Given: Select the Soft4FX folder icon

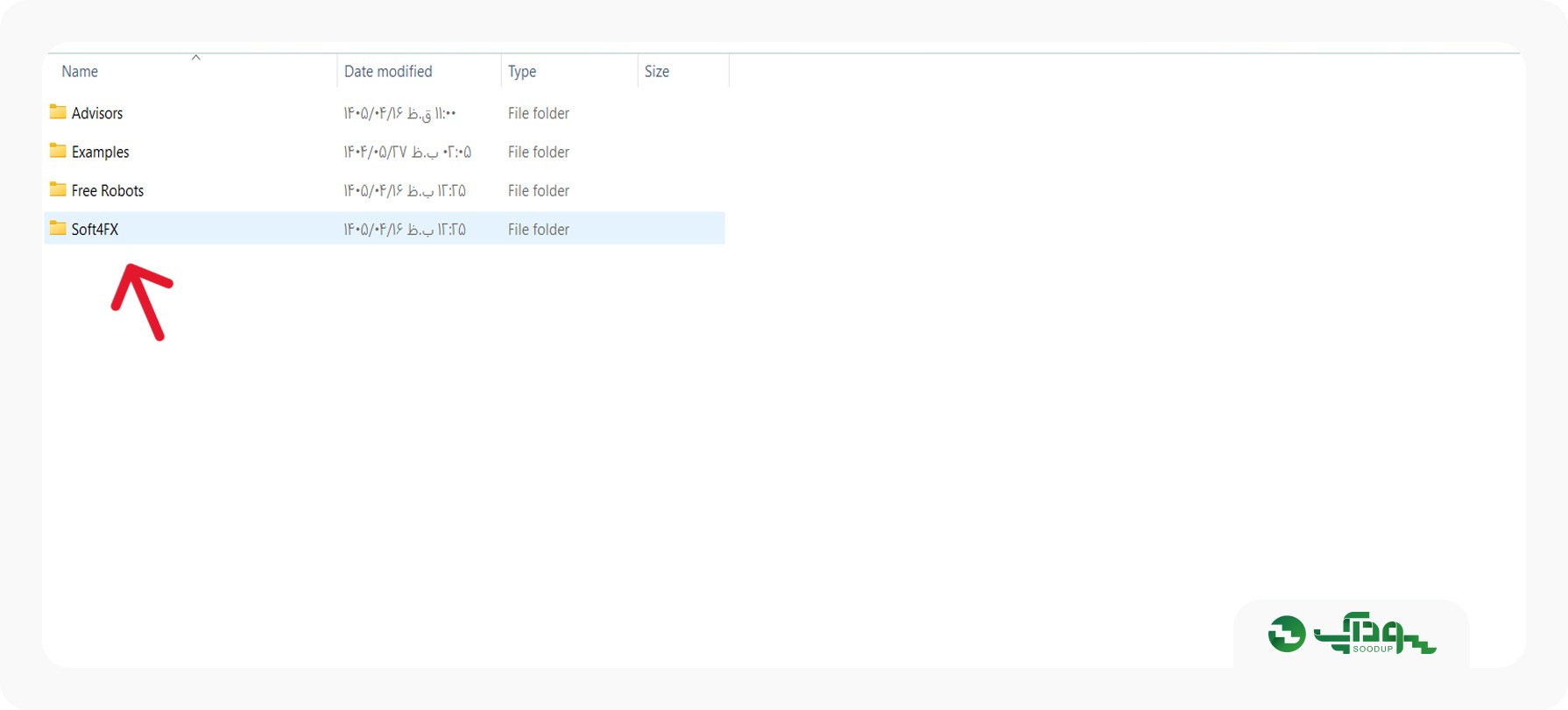Looking at the screenshot, I should coord(58,228).
